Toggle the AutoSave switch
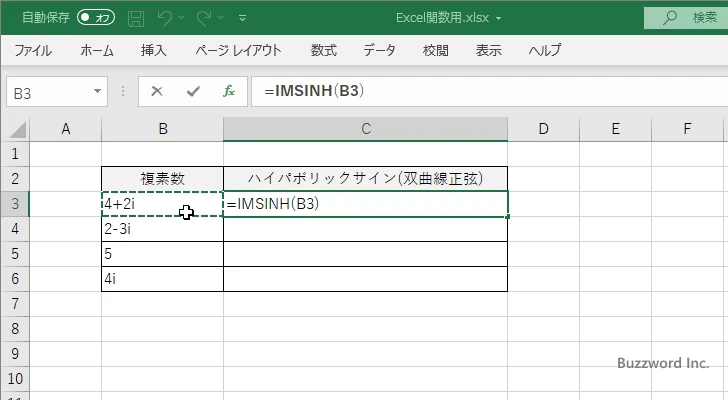The height and width of the screenshot is (400, 728). point(96,18)
